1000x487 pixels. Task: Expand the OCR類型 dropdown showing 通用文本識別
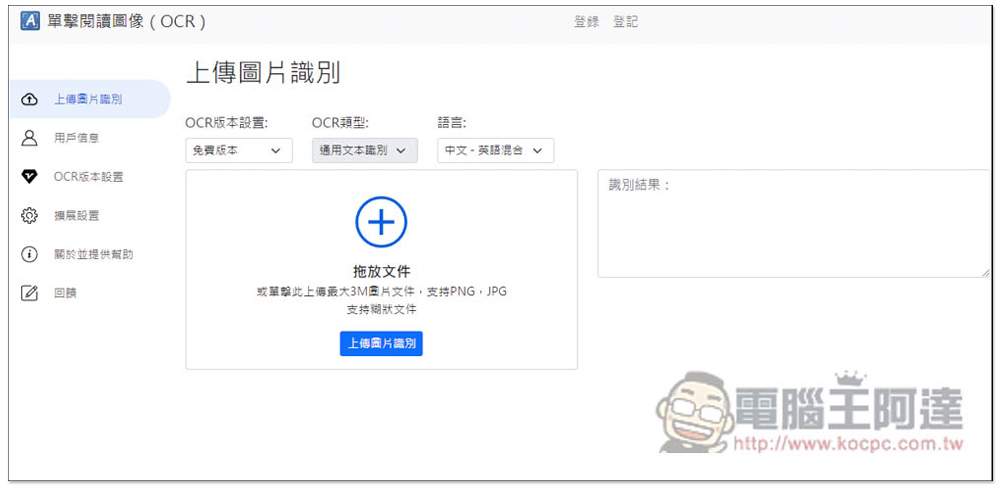pos(364,150)
